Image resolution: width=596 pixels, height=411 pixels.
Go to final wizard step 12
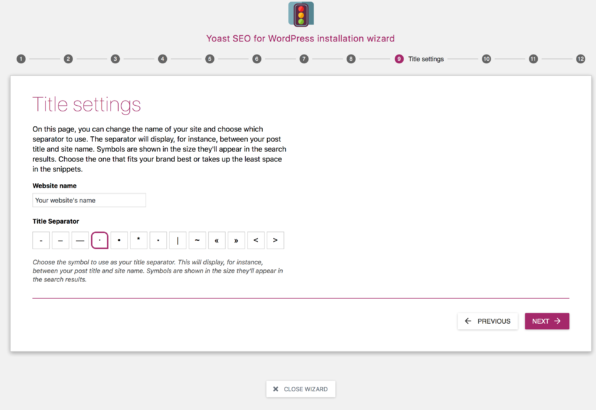point(580,59)
